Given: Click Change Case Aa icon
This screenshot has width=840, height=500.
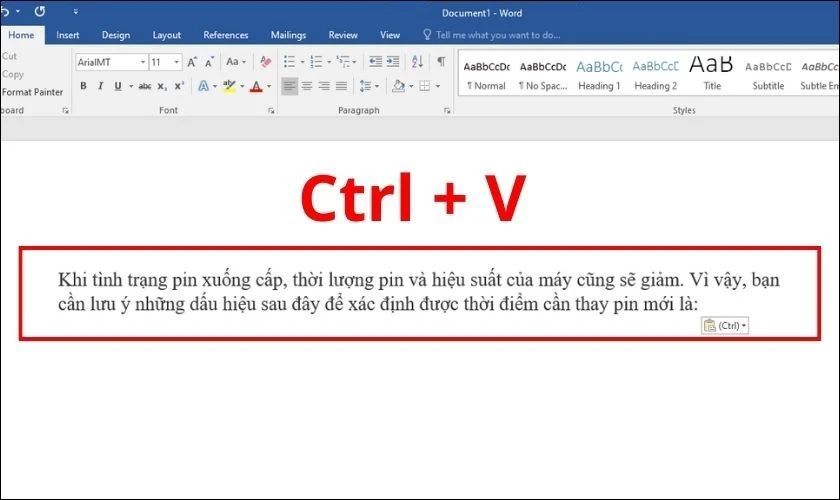Looking at the screenshot, I should coord(232,62).
